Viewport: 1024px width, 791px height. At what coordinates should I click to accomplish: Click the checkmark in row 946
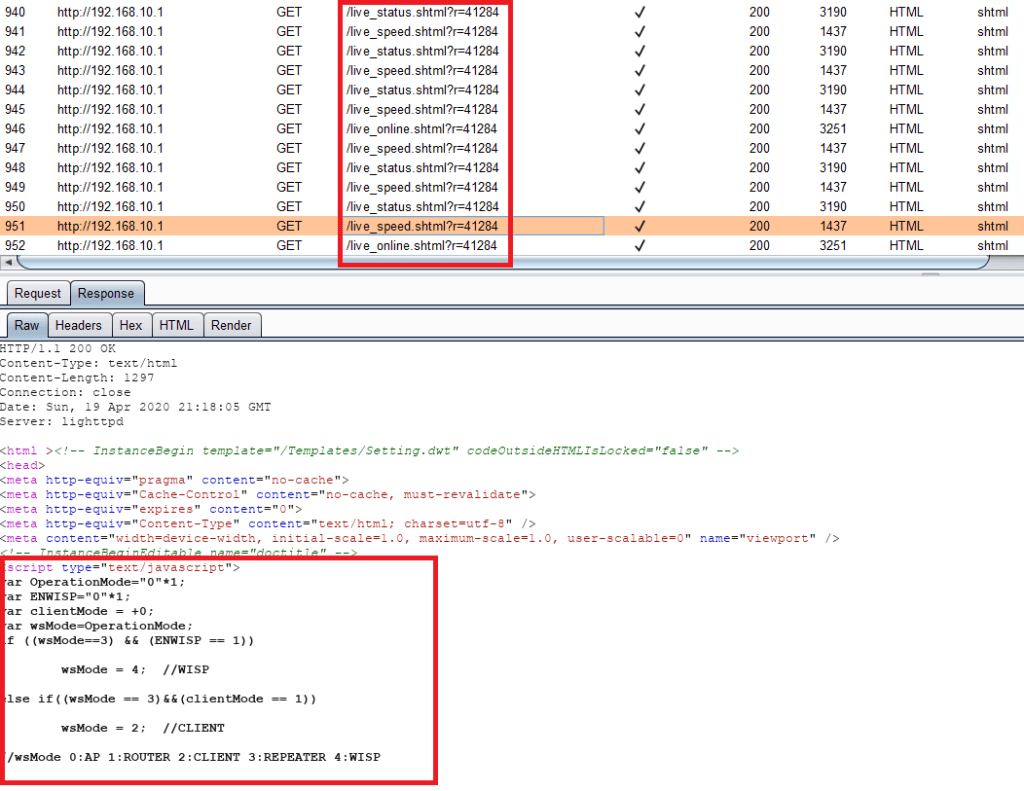click(x=640, y=129)
